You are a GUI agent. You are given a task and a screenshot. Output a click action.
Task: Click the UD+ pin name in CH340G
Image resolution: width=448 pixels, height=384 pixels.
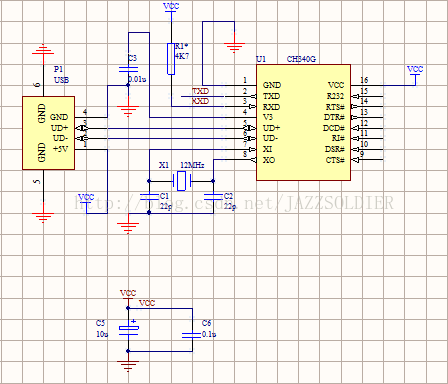pos(271,128)
